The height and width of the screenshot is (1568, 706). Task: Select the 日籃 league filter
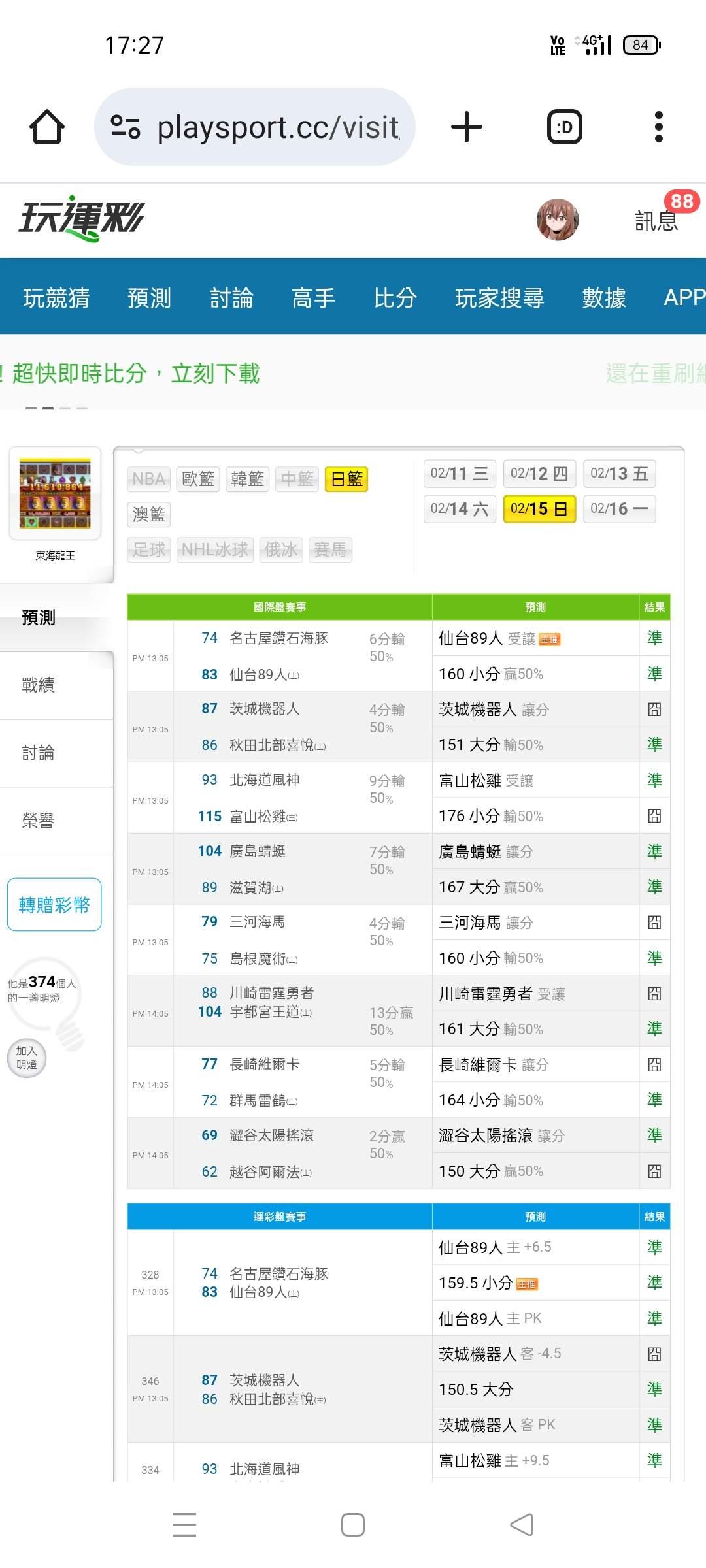pyautogui.click(x=346, y=480)
